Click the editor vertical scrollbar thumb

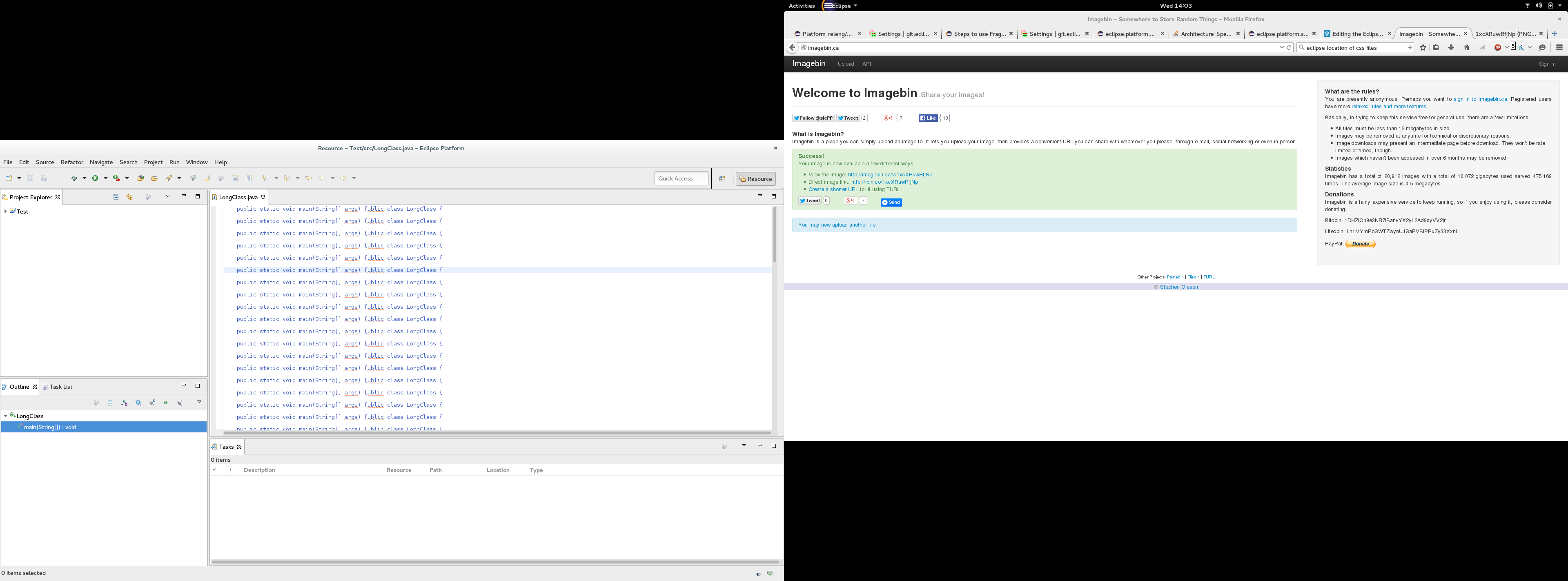[775, 234]
